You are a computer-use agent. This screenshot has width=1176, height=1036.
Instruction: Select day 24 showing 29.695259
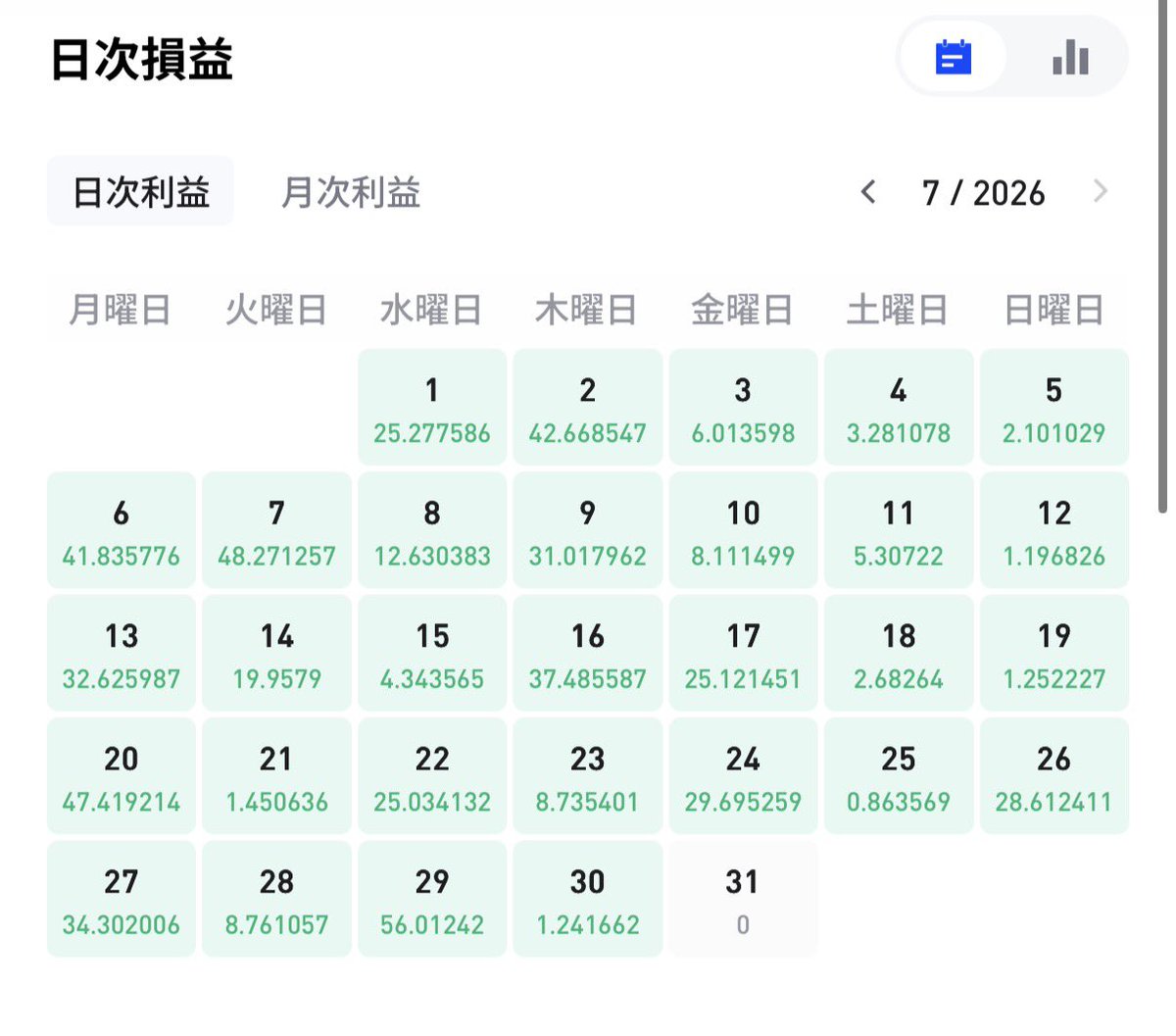pyautogui.click(x=743, y=776)
